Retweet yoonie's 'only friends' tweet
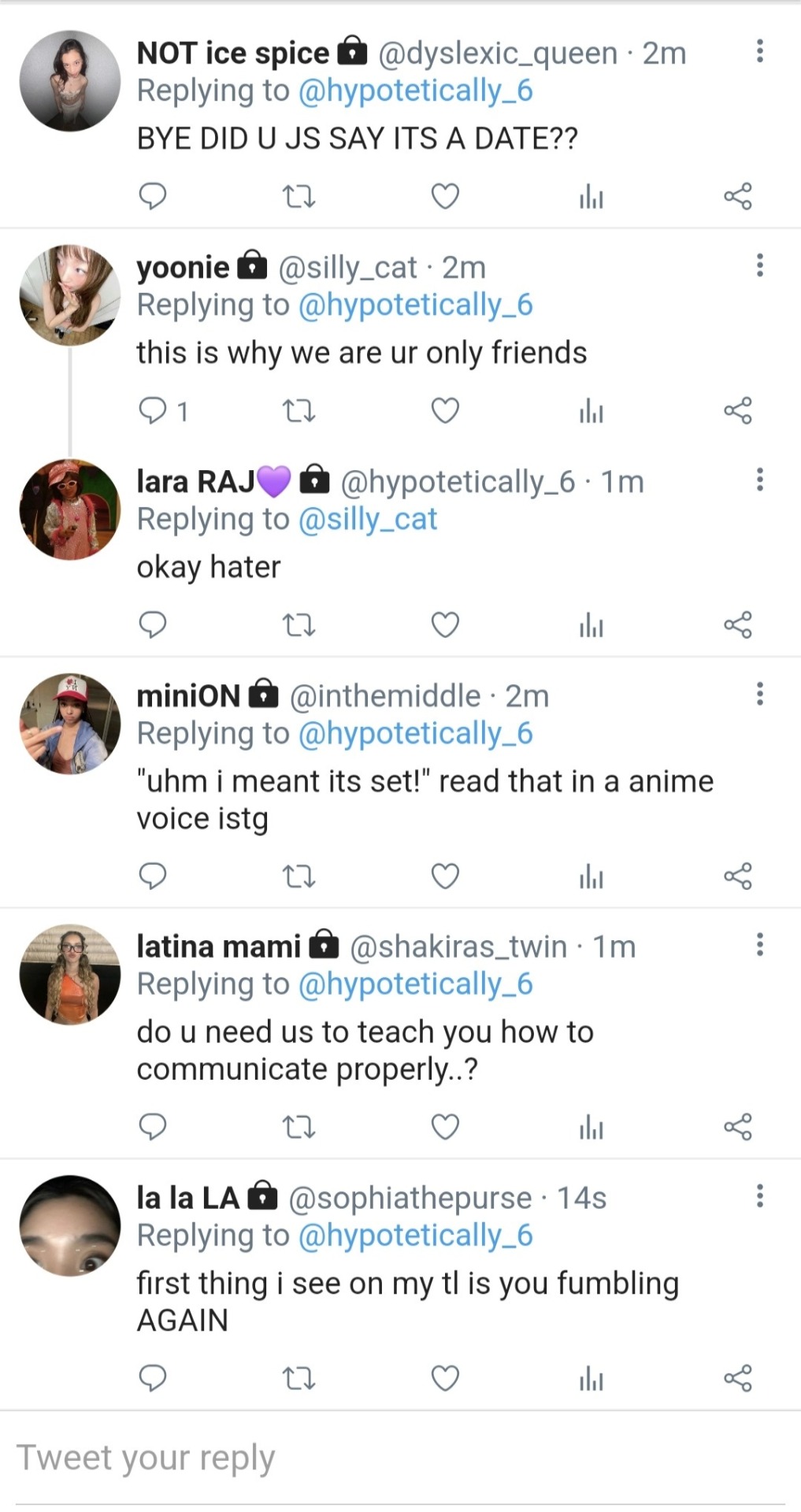The width and height of the screenshot is (801, 1512). (x=299, y=410)
